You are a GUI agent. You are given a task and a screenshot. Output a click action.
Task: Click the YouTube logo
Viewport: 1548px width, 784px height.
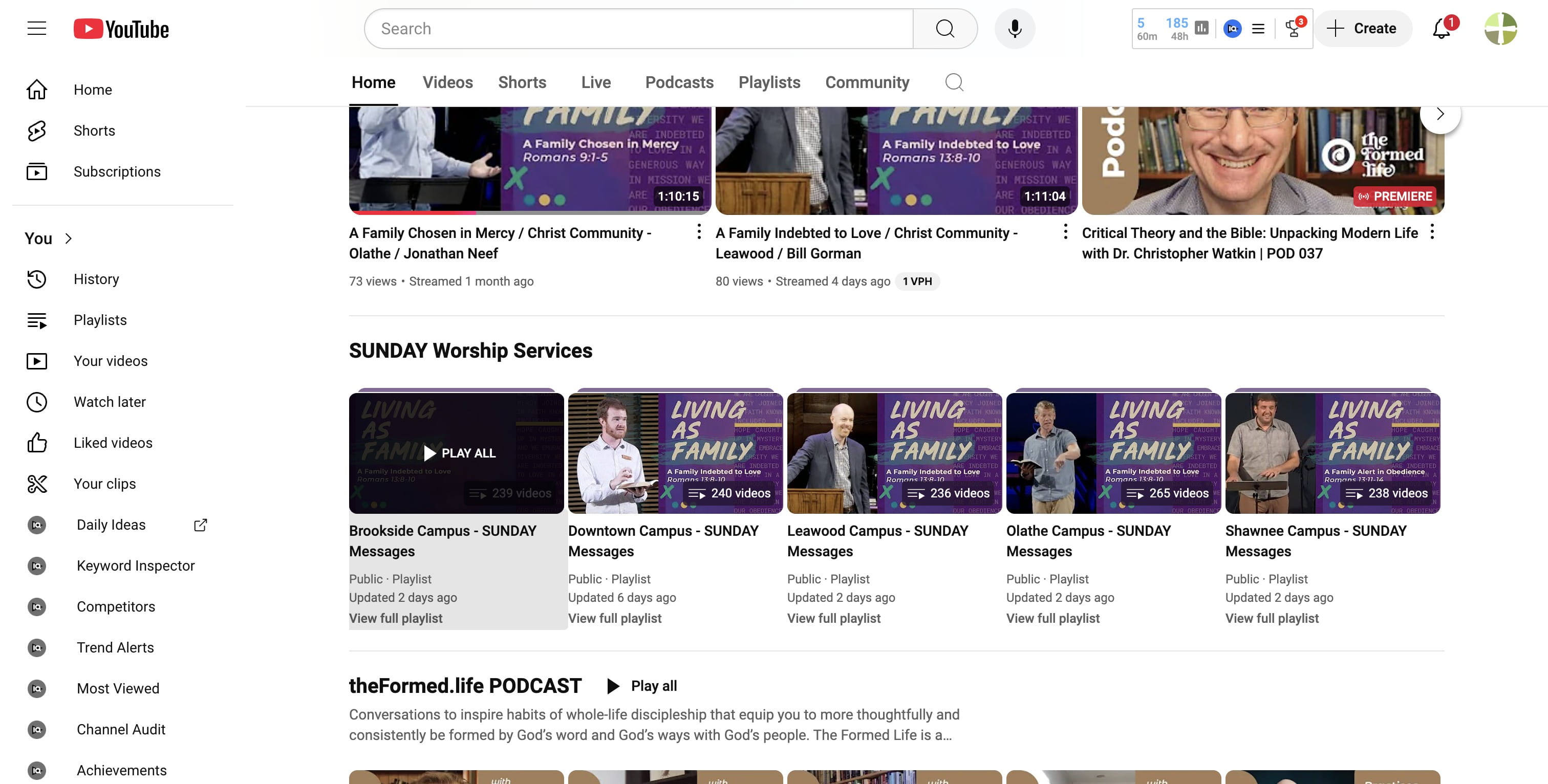point(121,29)
